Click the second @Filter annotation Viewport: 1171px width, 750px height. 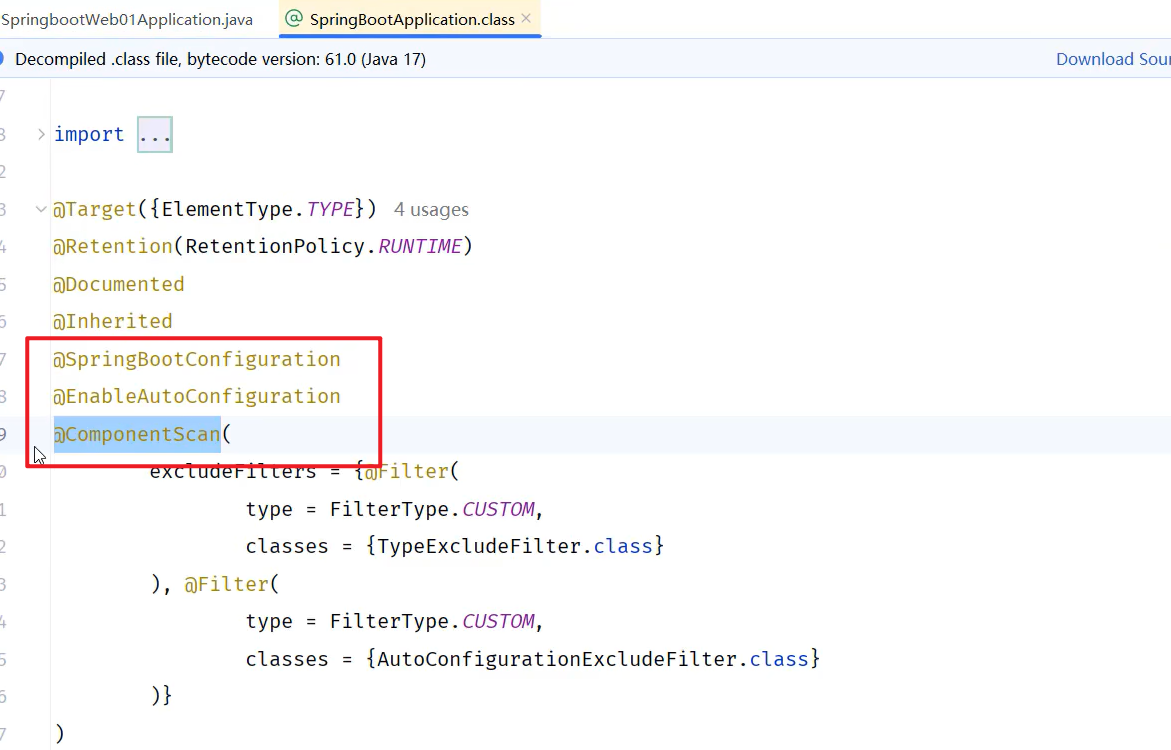(x=226, y=584)
